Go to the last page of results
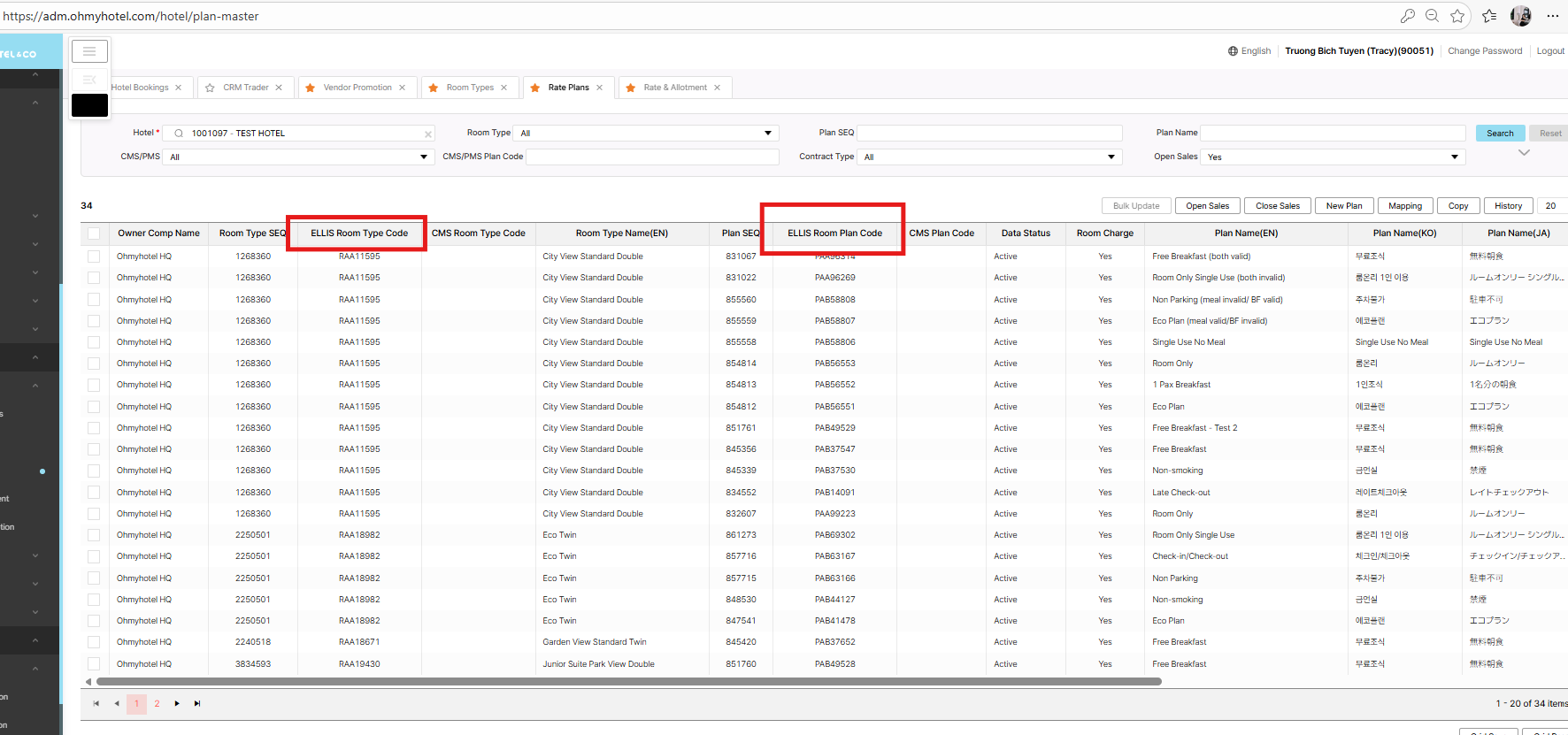Image resolution: width=1568 pixels, height=735 pixels. pyautogui.click(x=197, y=704)
